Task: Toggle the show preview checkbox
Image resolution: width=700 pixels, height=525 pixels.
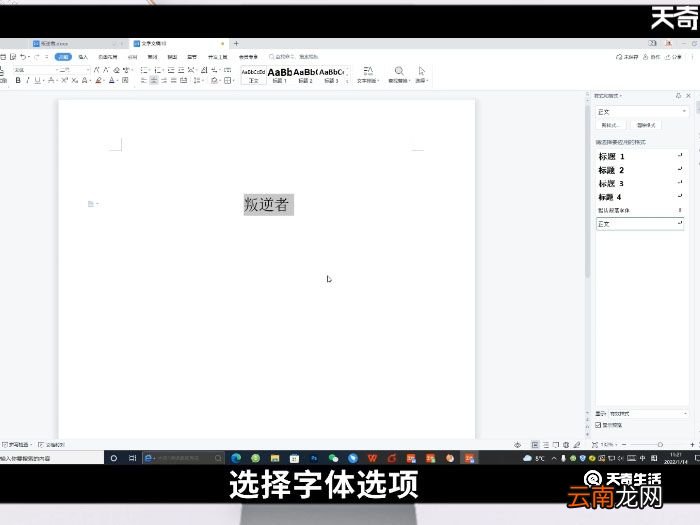Action: (x=598, y=425)
